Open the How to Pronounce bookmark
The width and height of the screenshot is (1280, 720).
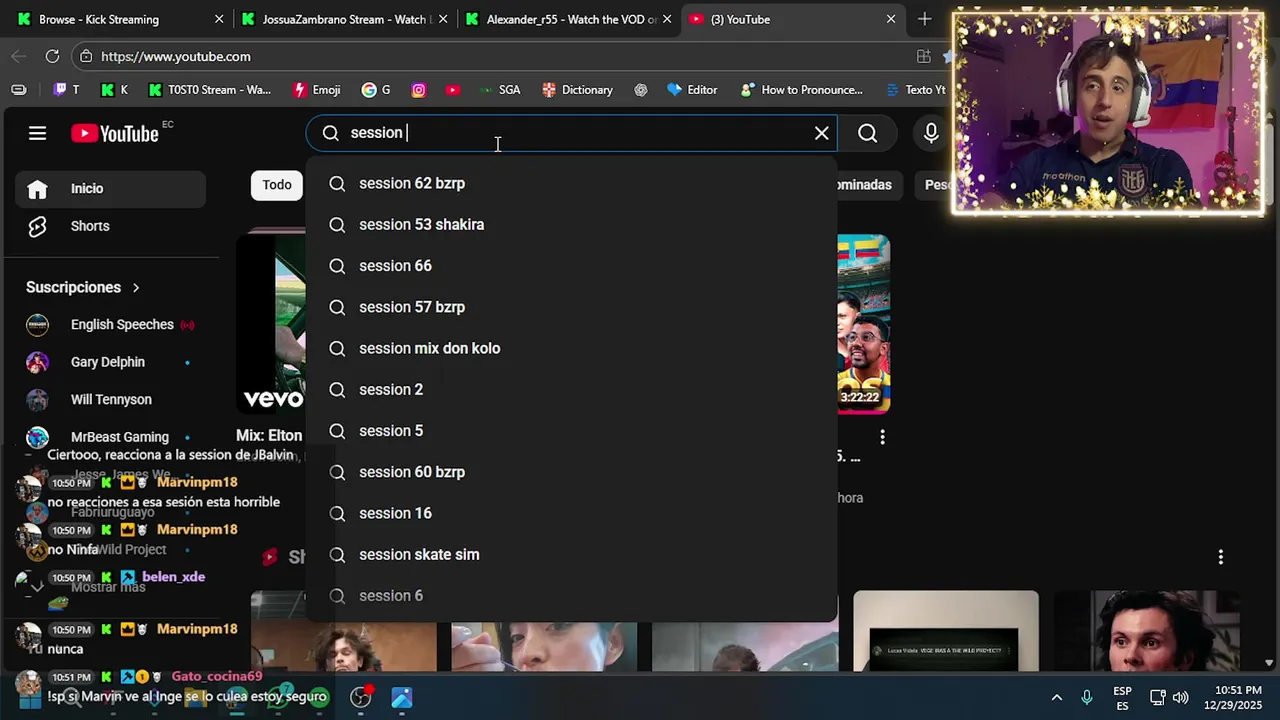coord(801,90)
